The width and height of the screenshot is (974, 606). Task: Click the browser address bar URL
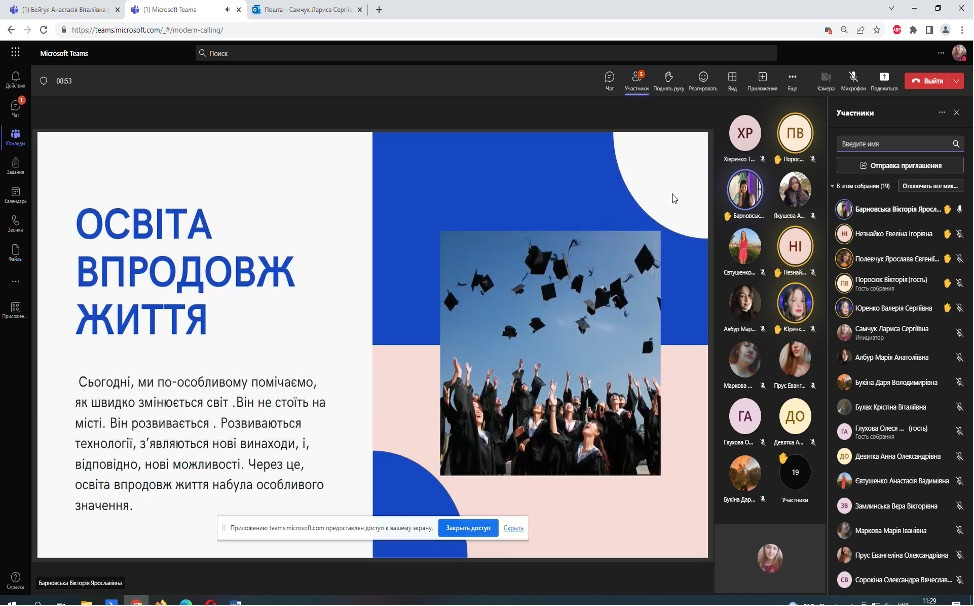click(x=147, y=30)
